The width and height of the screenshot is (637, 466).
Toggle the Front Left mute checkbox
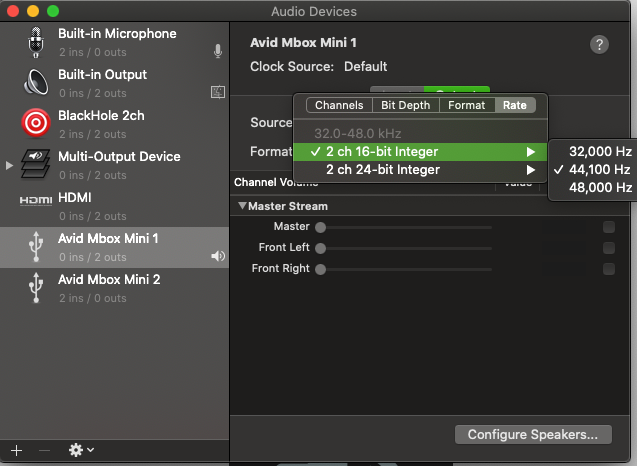point(609,248)
